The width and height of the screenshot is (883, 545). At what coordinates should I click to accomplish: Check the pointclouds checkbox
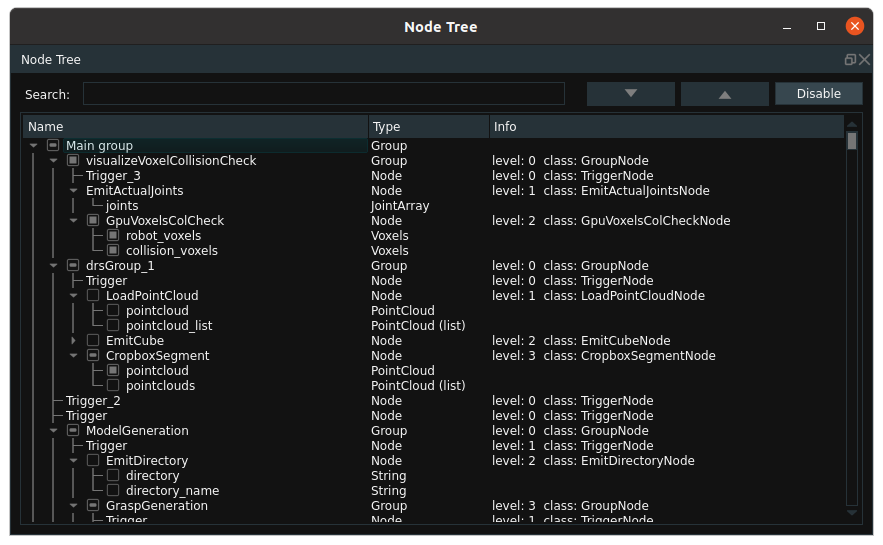click(113, 385)
